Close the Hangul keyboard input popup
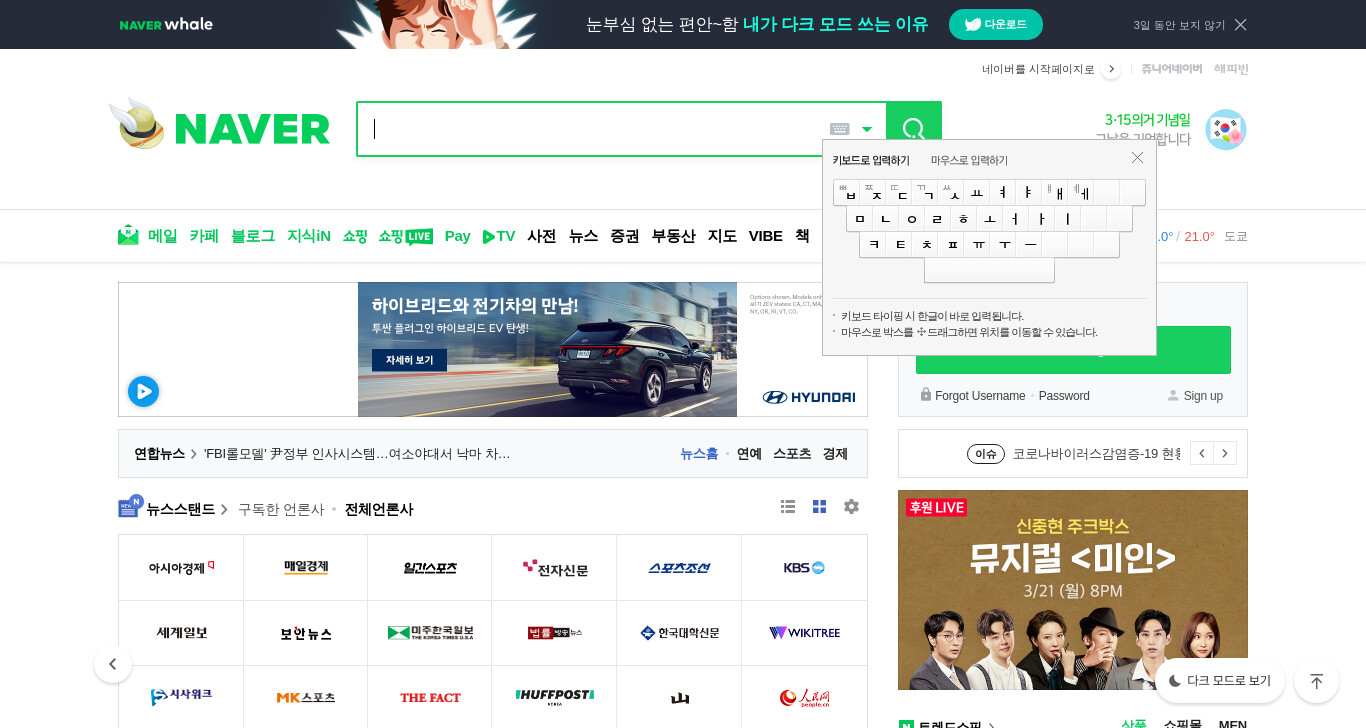Image resolution: width=1366 pixels, height=728 pixels. [1137, 158]
